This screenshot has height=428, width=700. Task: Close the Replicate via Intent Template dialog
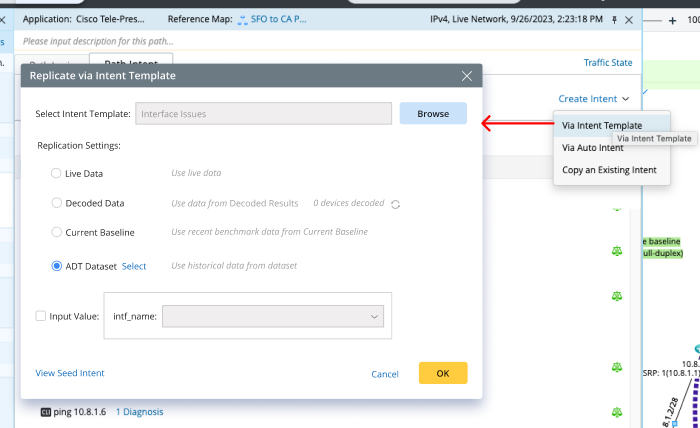[x=466, y=76]
